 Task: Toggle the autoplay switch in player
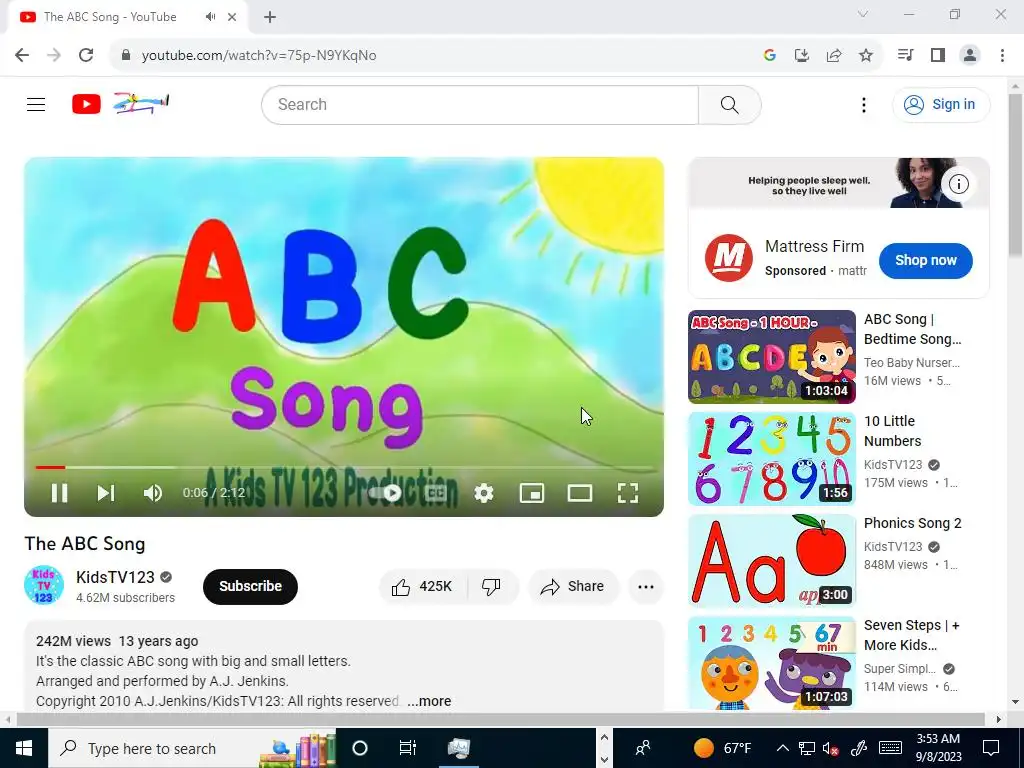pos(387,493)
